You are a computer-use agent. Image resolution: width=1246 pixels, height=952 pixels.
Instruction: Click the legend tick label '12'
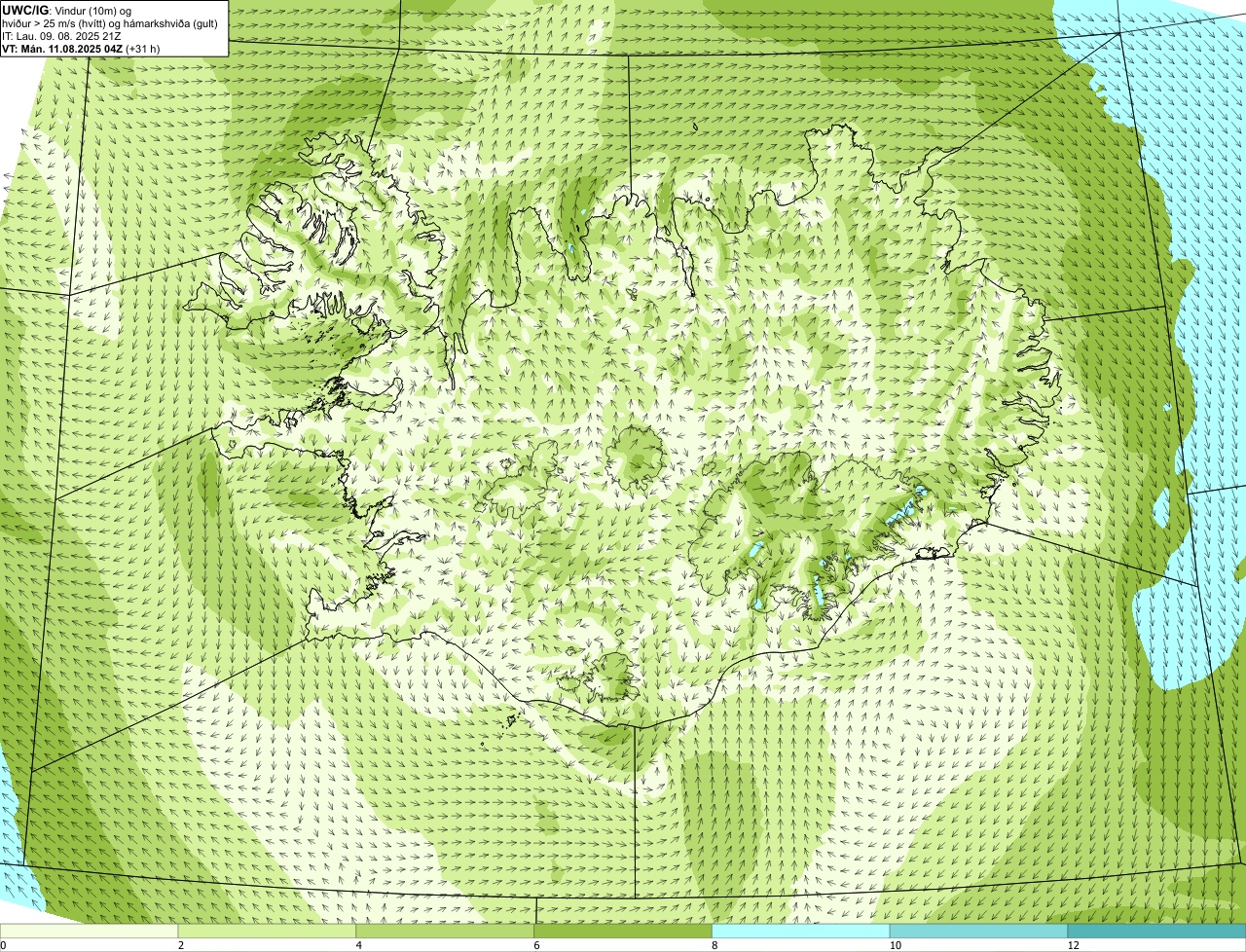(1073, 945)
